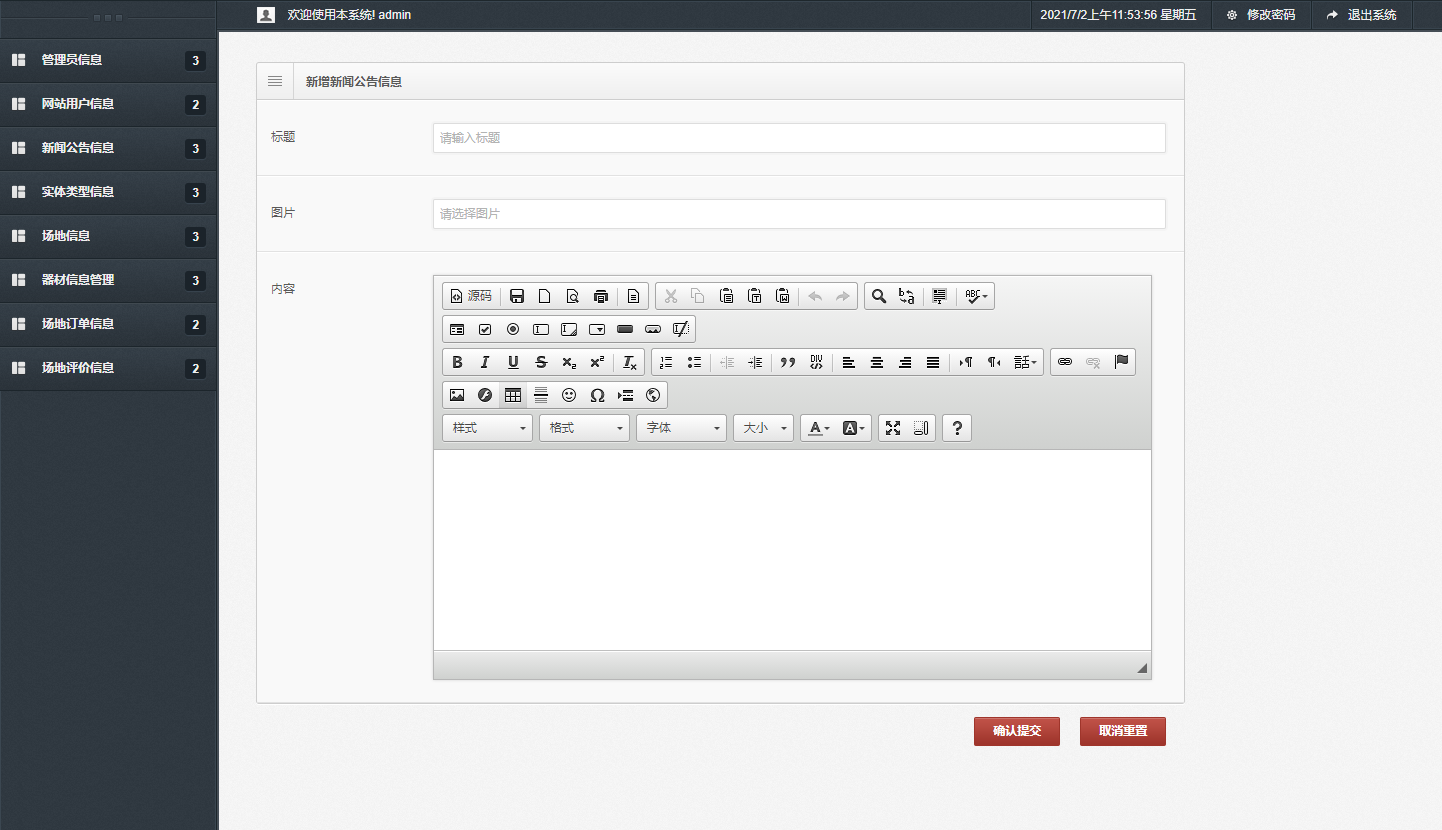Open the smiley emoticon picker
The image size is (1442, 830).
[x=569, y=395]
